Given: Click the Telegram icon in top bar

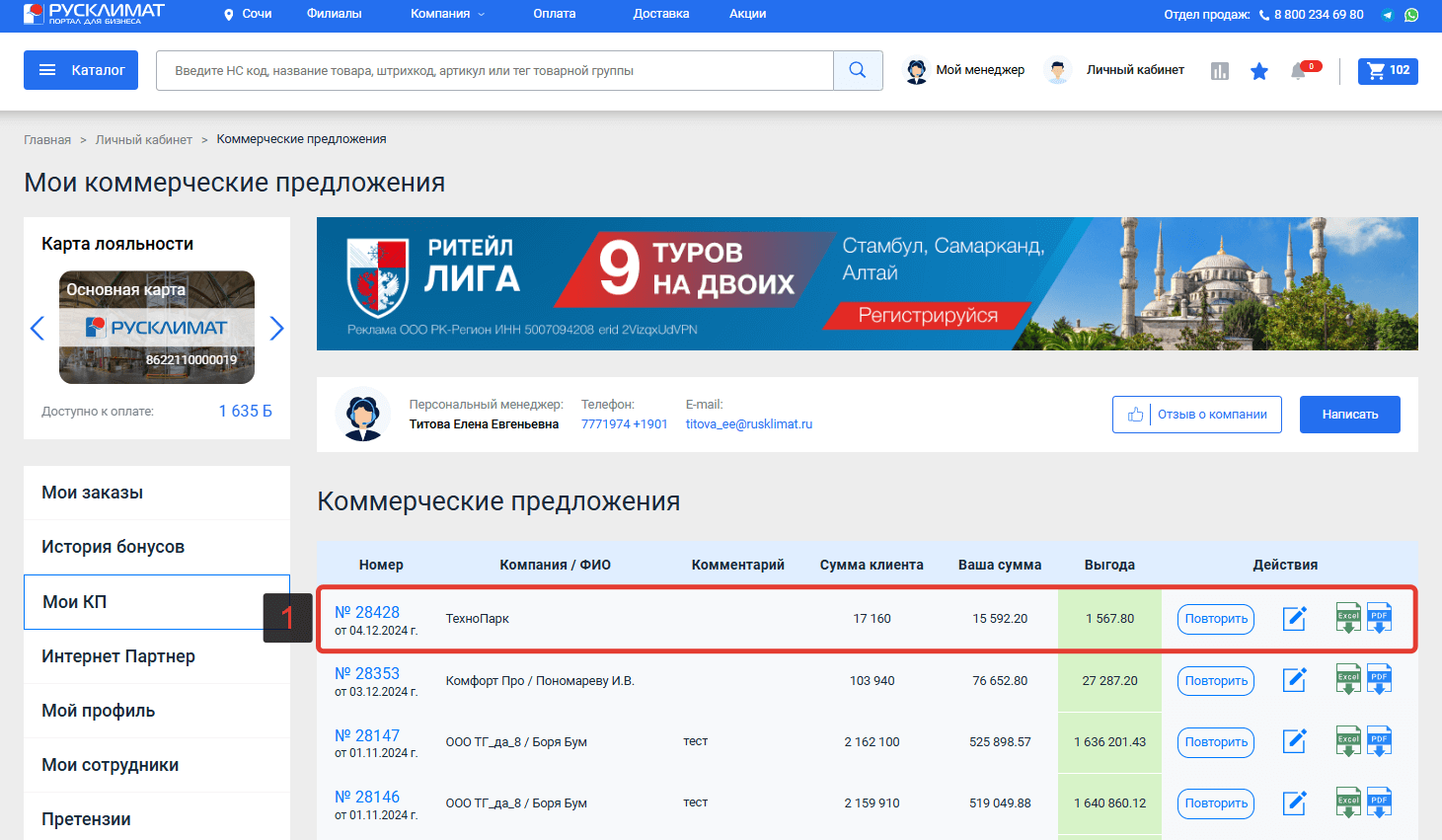Looking at the screenshot, I should point(1388,15).
